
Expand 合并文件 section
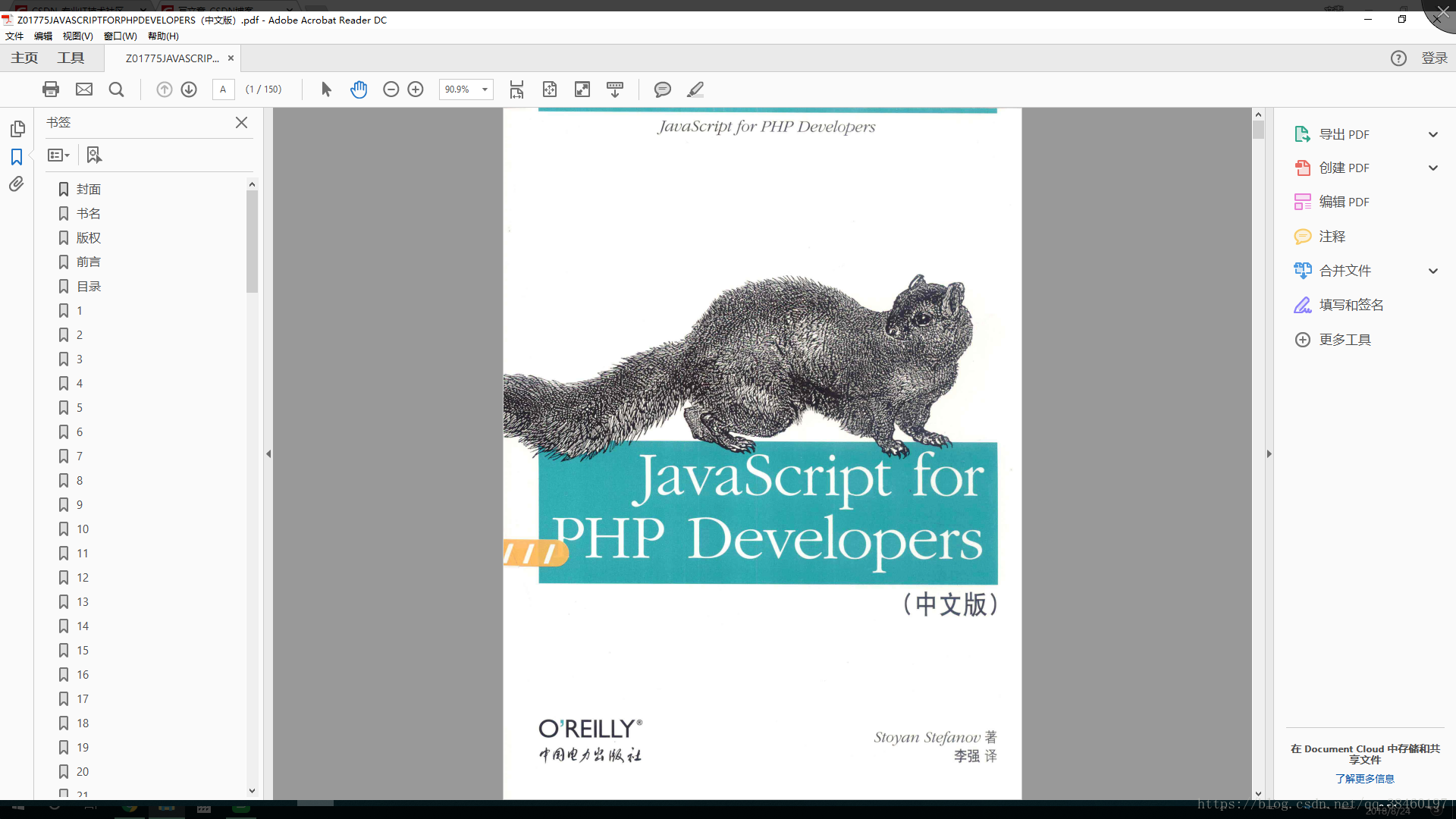coord(1432,271)
